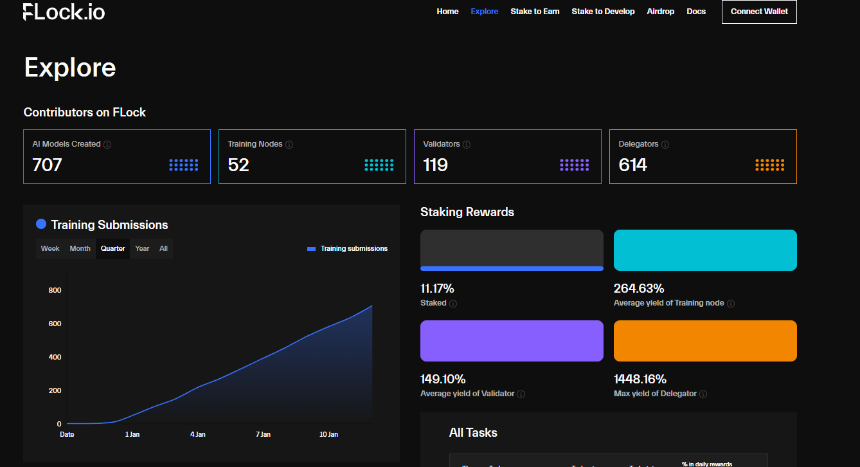This screenshot has height=467, width=860.
Task: Select the Week time range
Action: [50, 249]
